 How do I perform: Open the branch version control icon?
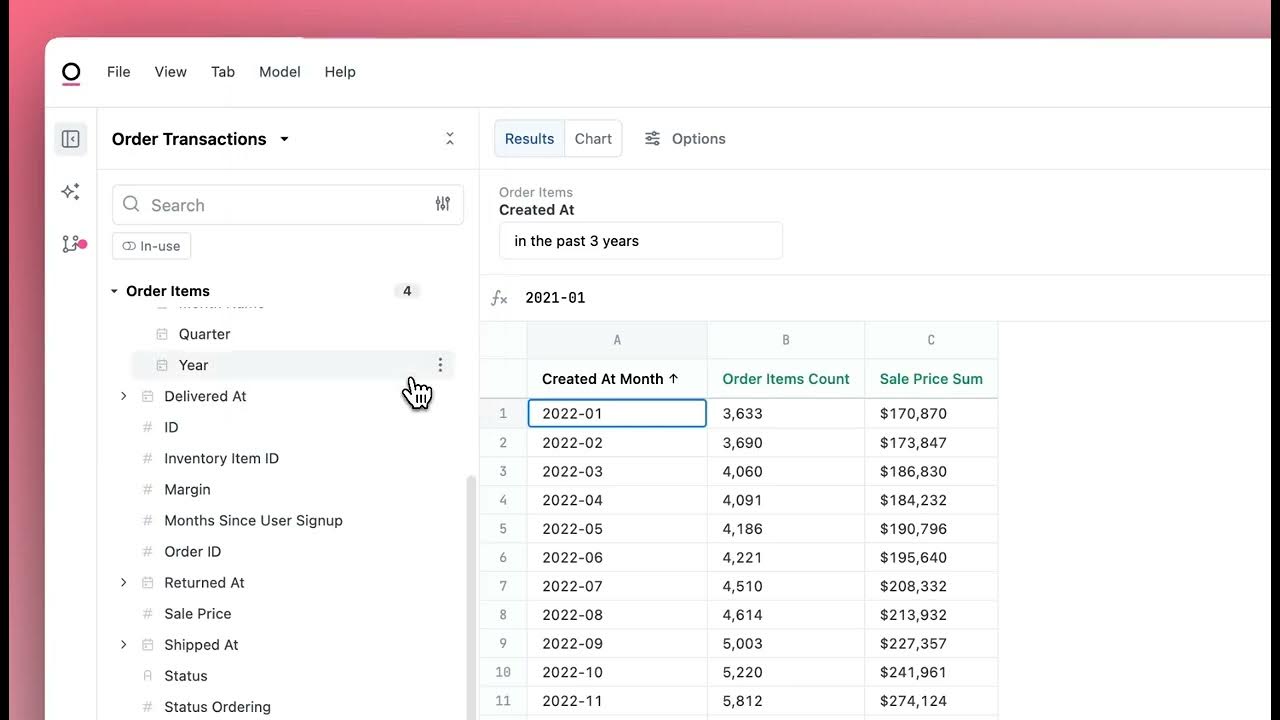(x=71, y=243)
